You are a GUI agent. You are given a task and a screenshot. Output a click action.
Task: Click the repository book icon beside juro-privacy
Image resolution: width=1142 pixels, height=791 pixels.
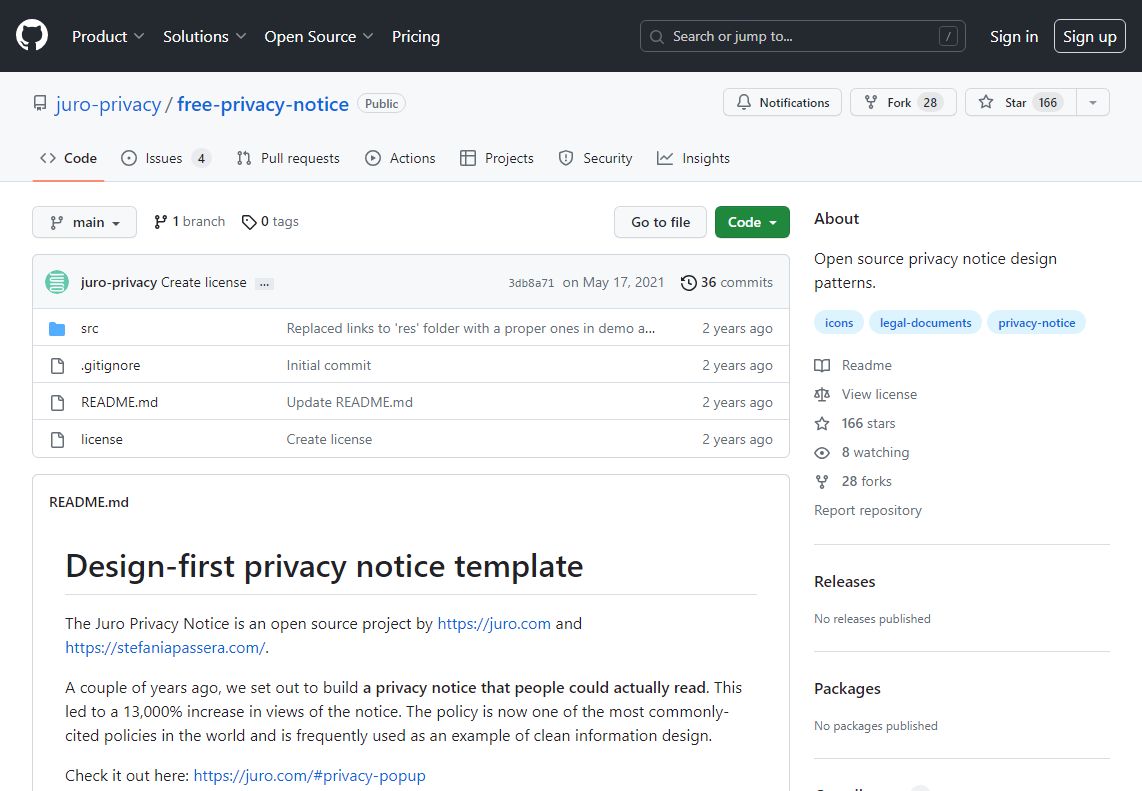click(40, 103)
